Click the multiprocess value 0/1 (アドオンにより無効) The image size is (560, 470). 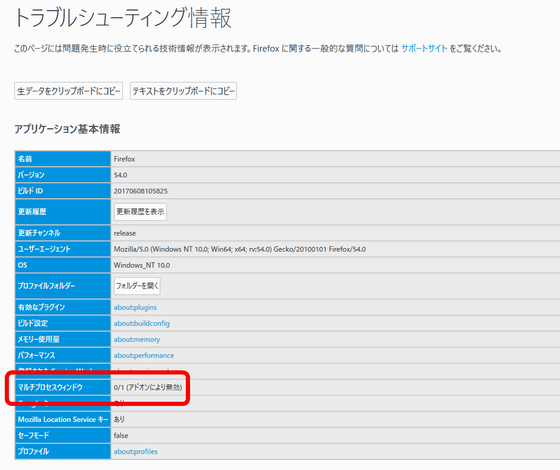[148, 388]
